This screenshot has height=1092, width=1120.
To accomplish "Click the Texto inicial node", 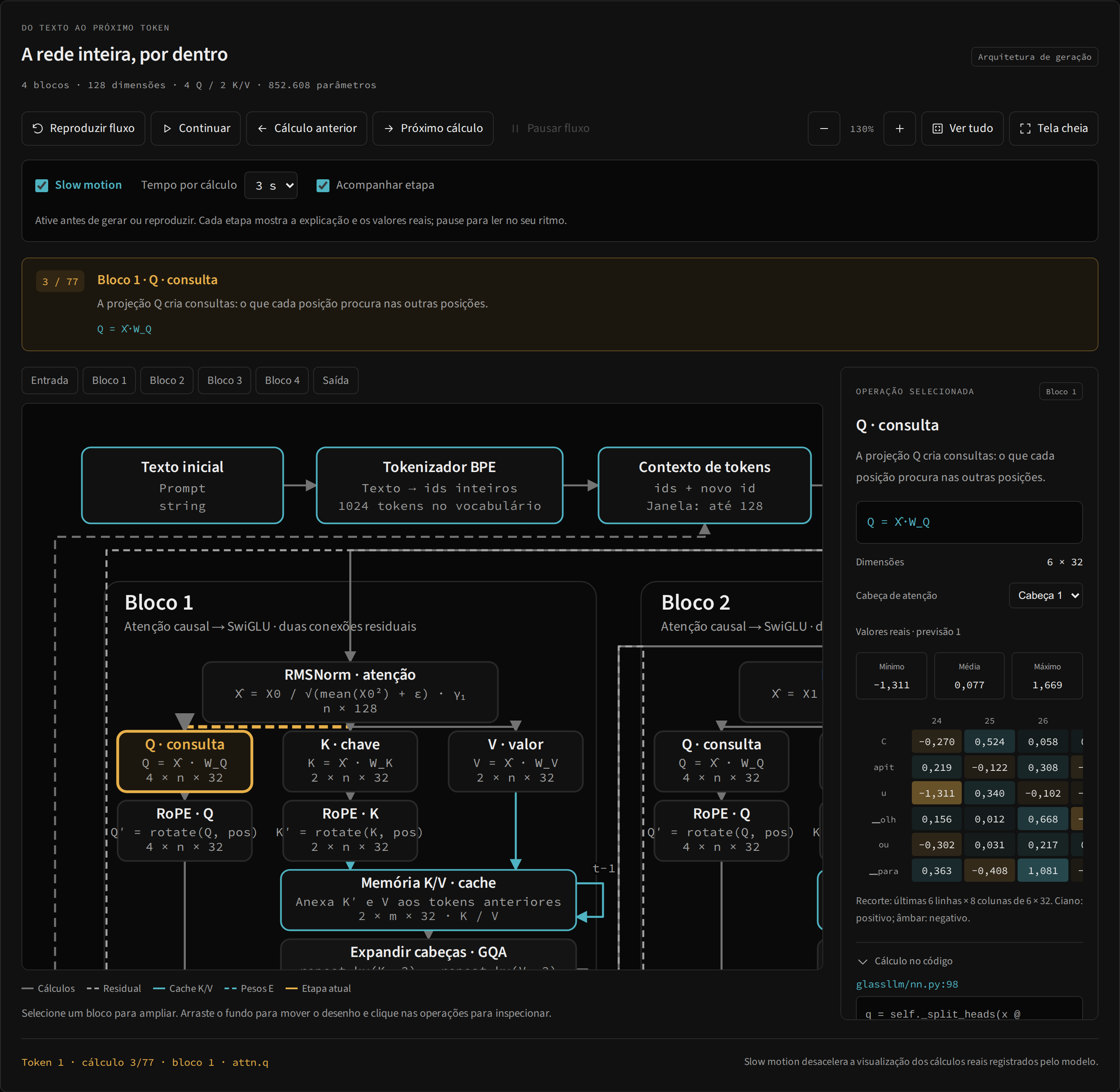I will click(x=182, y=485).
